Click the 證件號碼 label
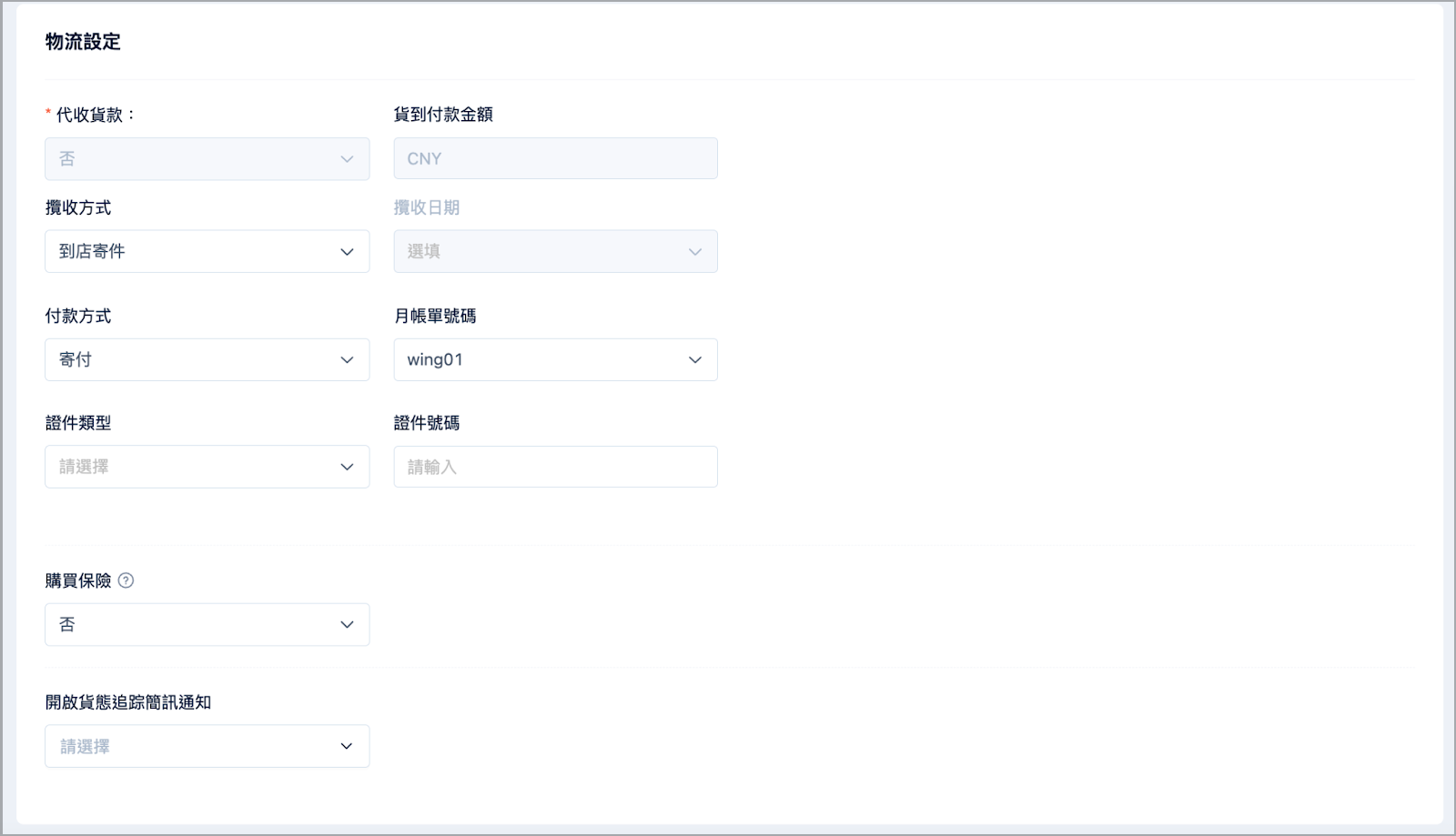This screenshot has width=1456, height=836. 427,423
